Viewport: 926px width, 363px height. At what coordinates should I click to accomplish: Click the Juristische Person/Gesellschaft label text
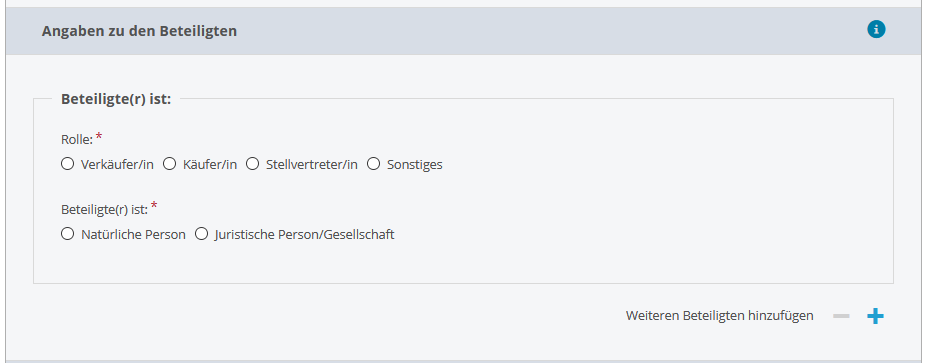tap(305, 234)
